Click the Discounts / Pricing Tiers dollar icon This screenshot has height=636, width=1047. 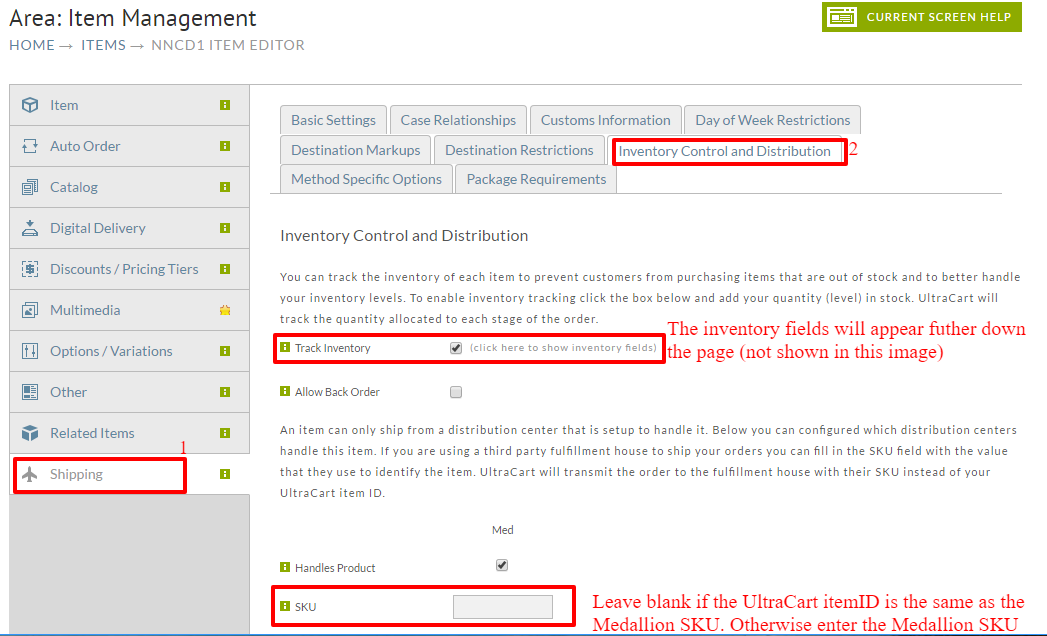tap(29, 269)
